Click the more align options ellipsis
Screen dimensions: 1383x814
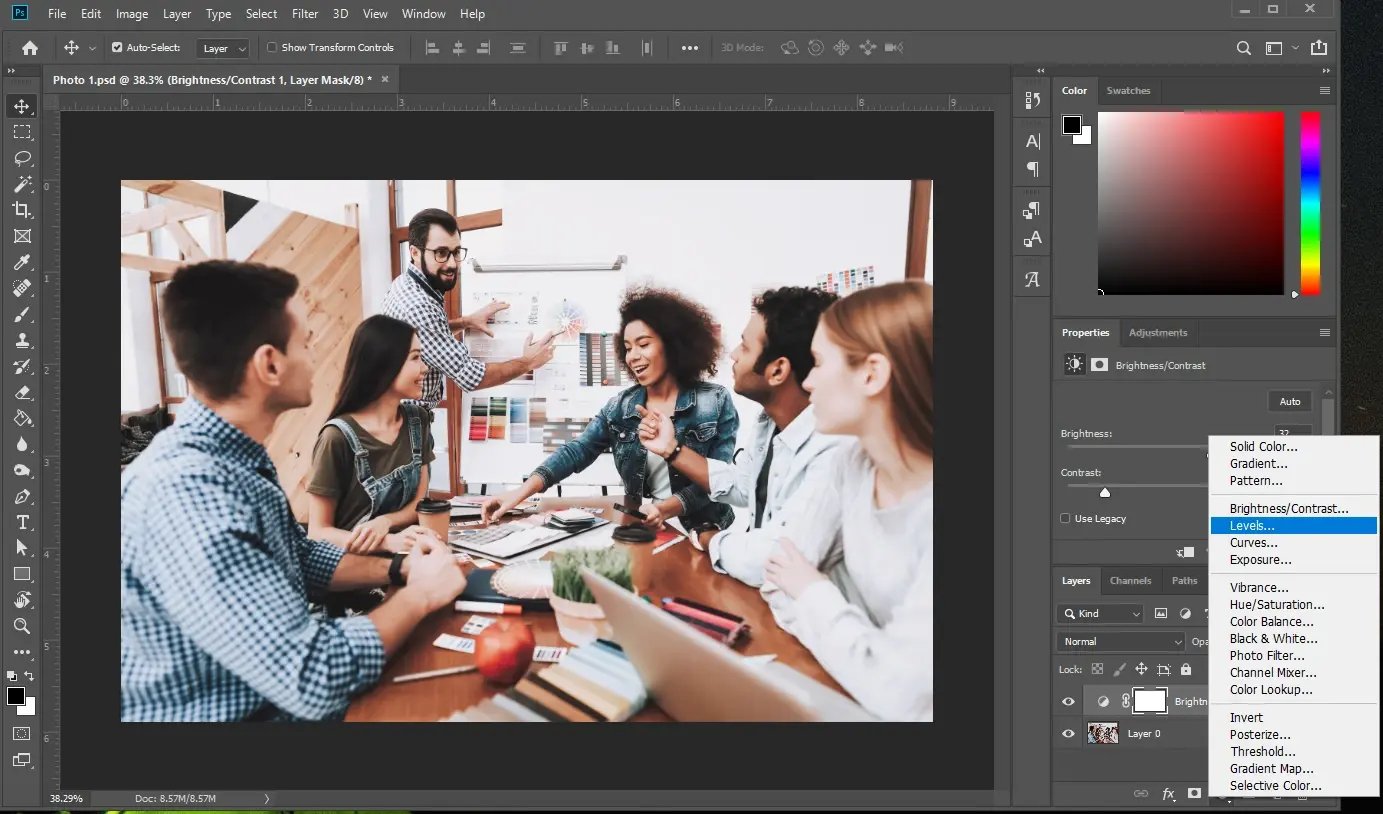pyautogui.click(x=690, y=47)
